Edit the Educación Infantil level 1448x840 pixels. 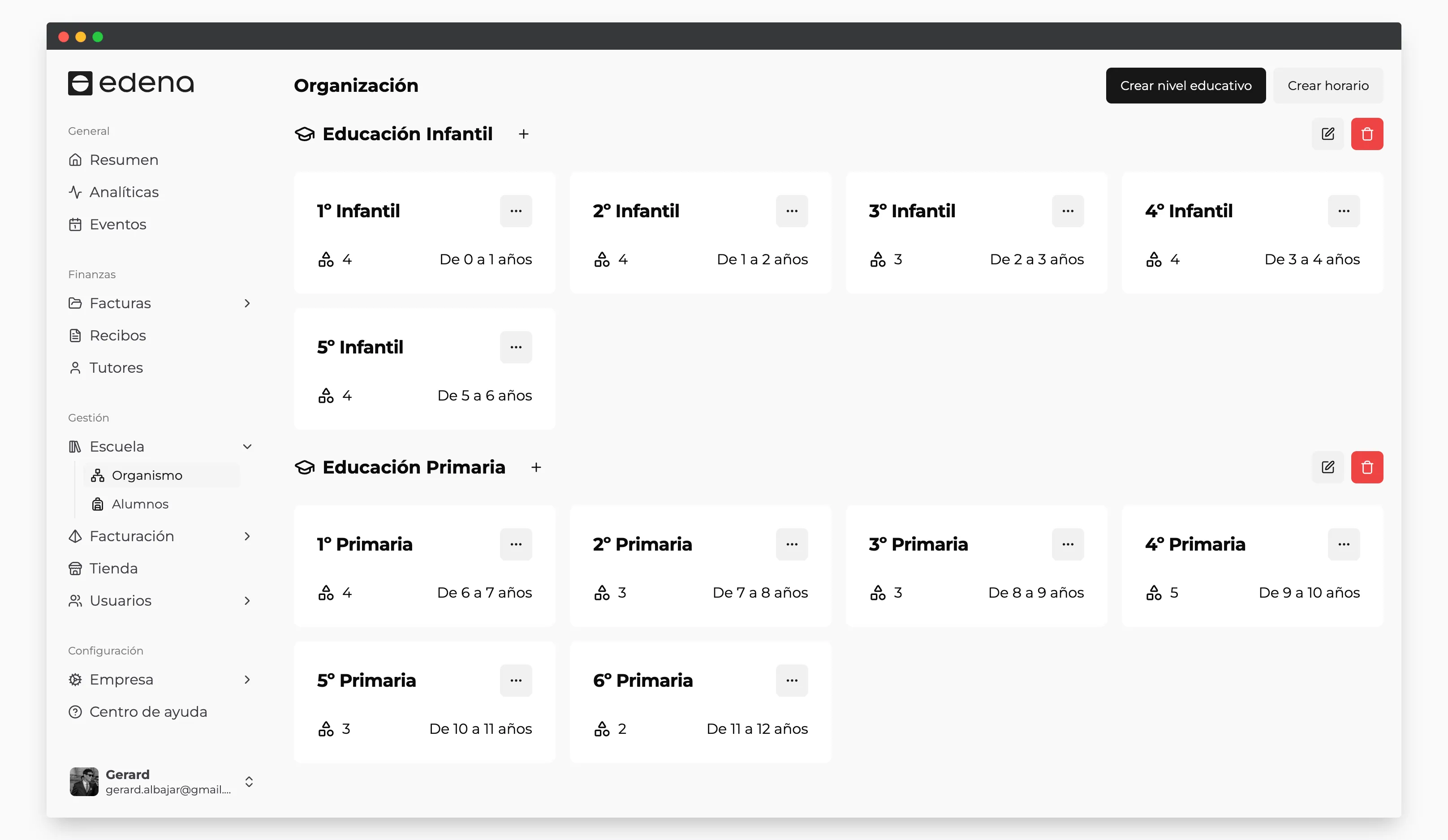[1327, 134]
